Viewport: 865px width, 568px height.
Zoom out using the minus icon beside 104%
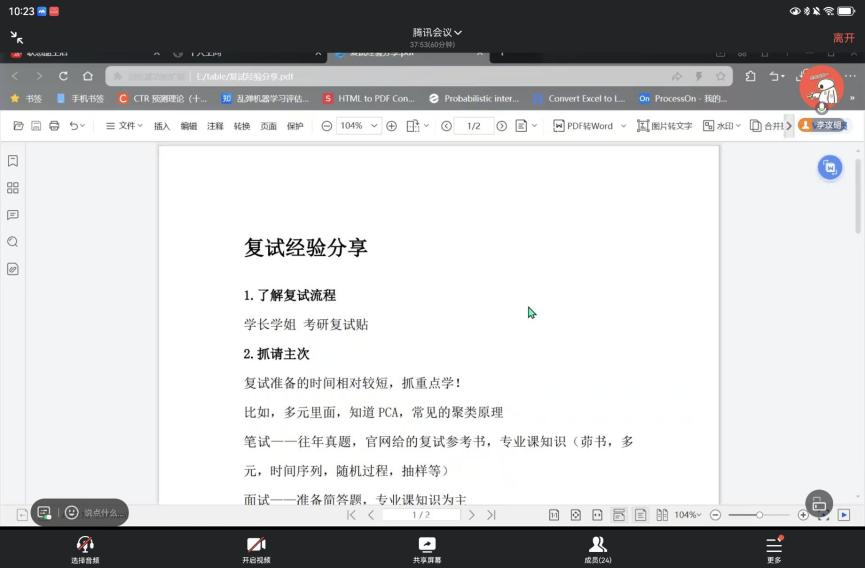point(327,126)
